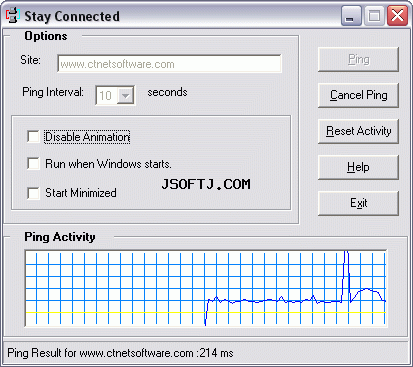
Task: Click the Exit button
Action: pos(358,203)
